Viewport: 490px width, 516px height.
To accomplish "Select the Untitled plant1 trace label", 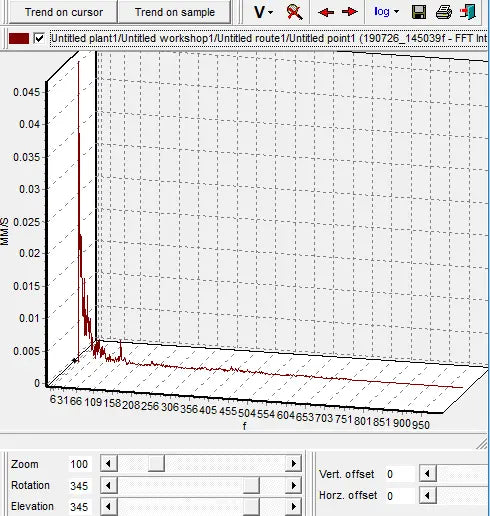I will pyautogui.click(x=269, y=38).
